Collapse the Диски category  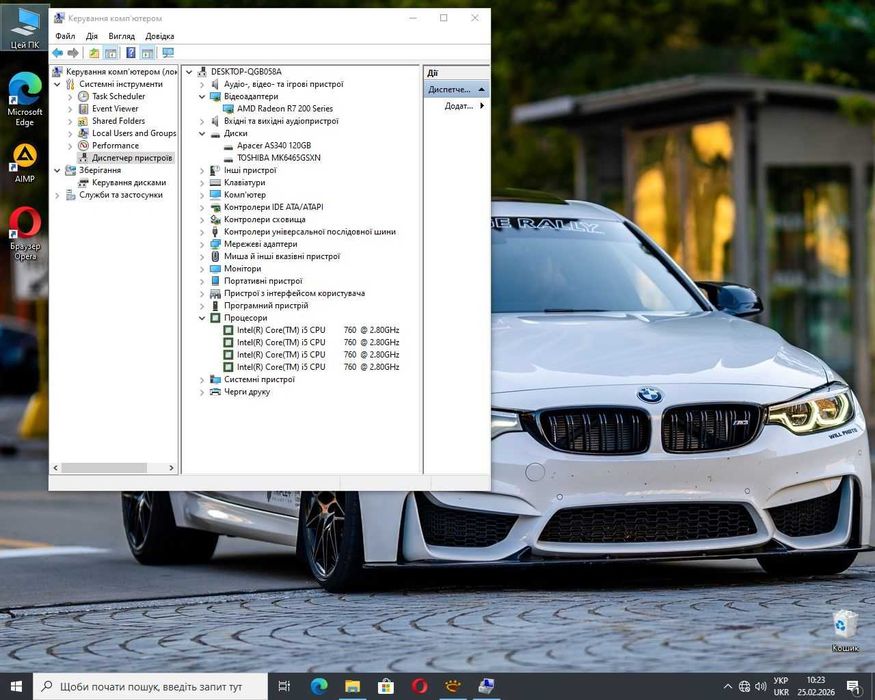202,133
